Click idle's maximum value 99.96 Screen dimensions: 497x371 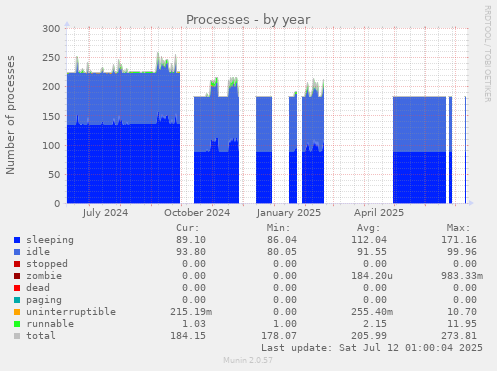(462, 252)
